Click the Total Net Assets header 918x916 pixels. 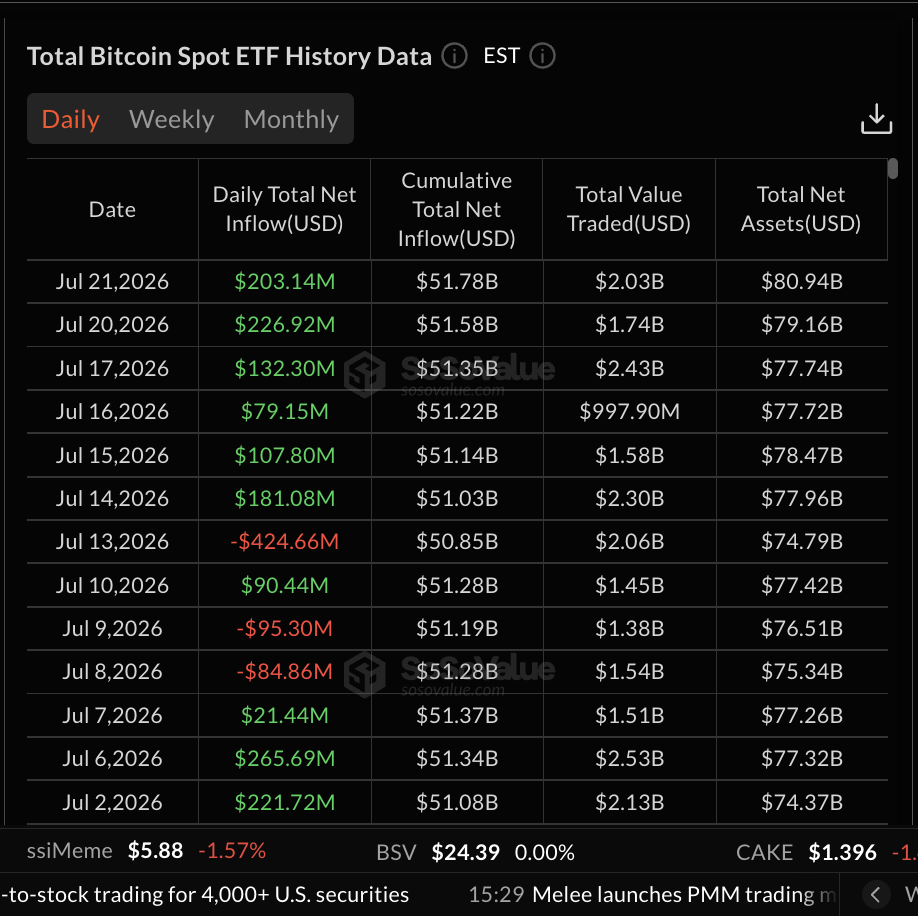pos(801,210)
